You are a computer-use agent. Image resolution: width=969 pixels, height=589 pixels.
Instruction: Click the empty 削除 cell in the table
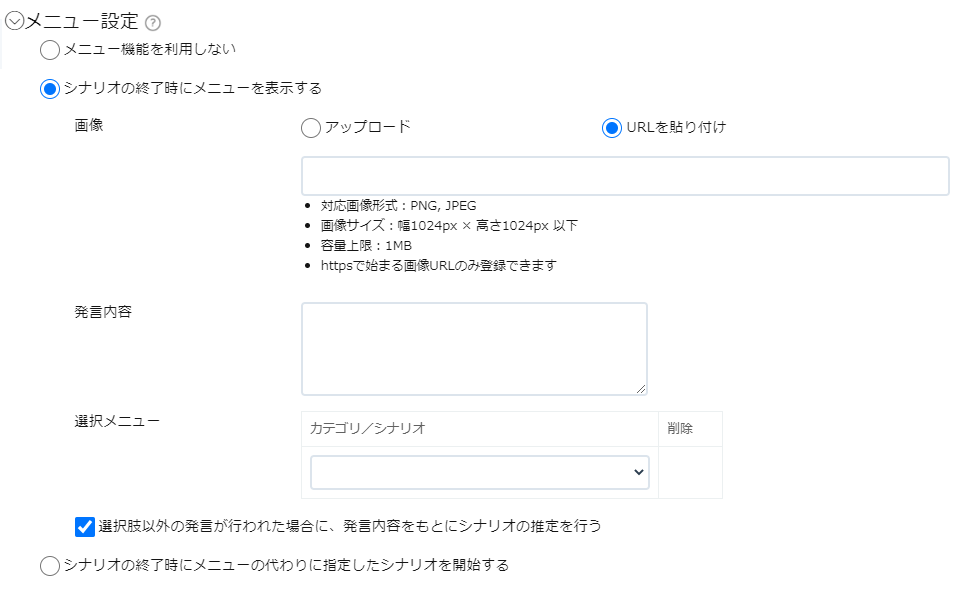tap(690, 472)
